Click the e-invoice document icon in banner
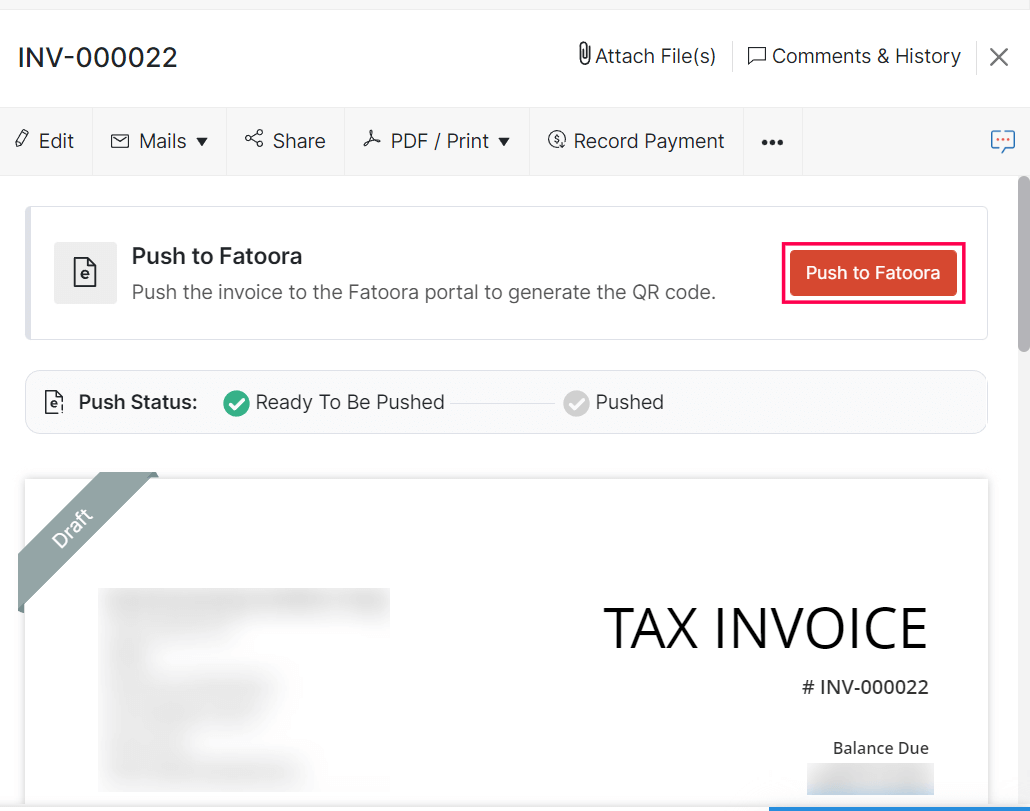 (85, 273)
